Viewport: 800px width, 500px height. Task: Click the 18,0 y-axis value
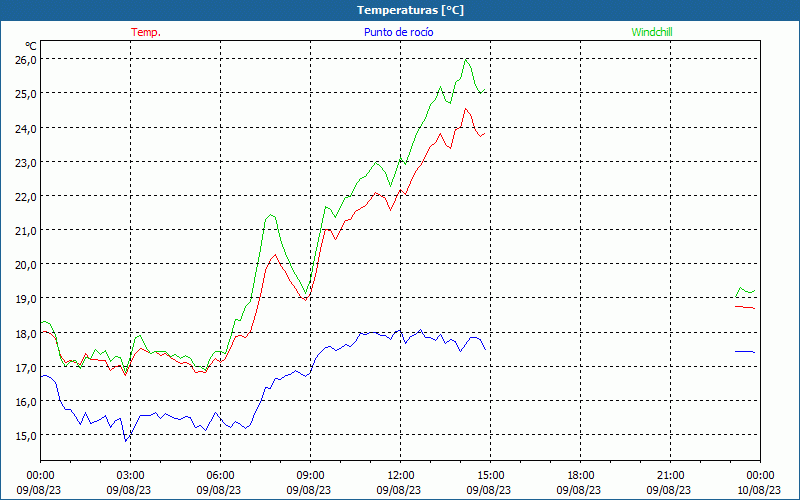tap(26, 333)
